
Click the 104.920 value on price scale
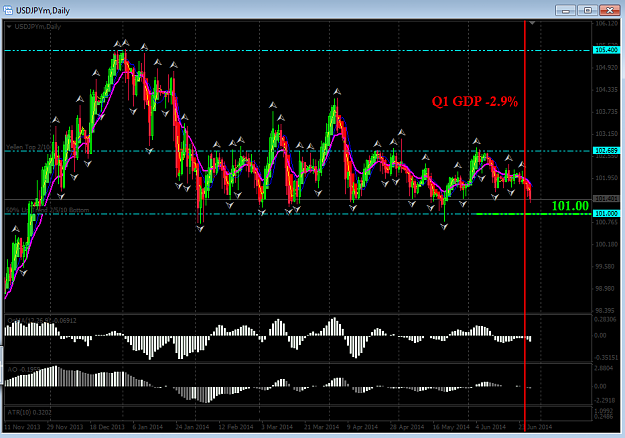[x=606, y=68]
